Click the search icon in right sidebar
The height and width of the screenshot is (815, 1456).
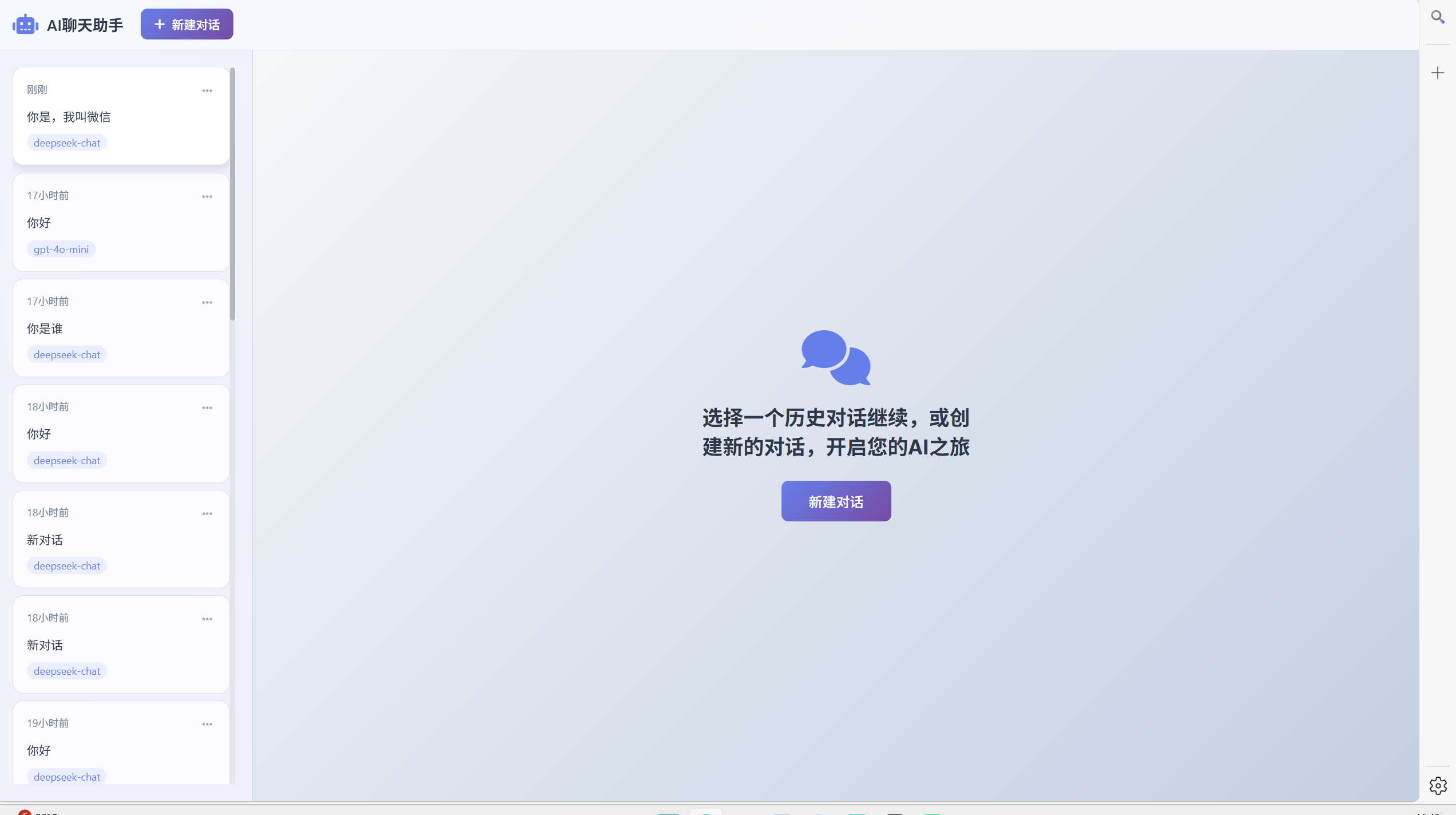pos(1438,17)
